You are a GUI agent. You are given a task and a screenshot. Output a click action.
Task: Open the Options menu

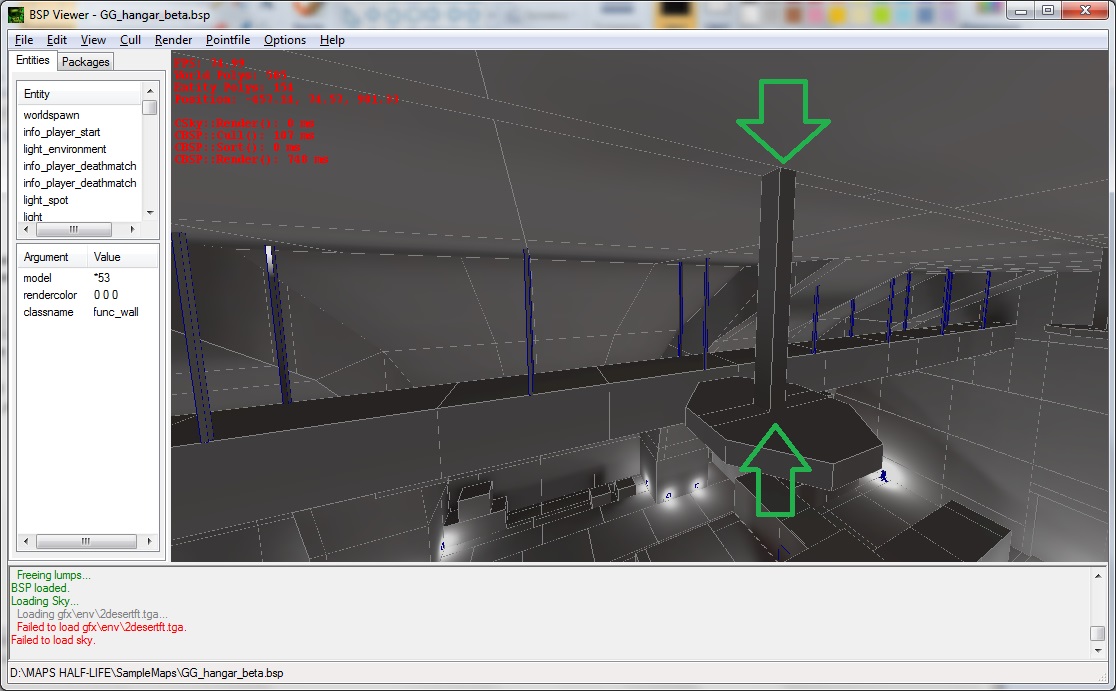285,40
